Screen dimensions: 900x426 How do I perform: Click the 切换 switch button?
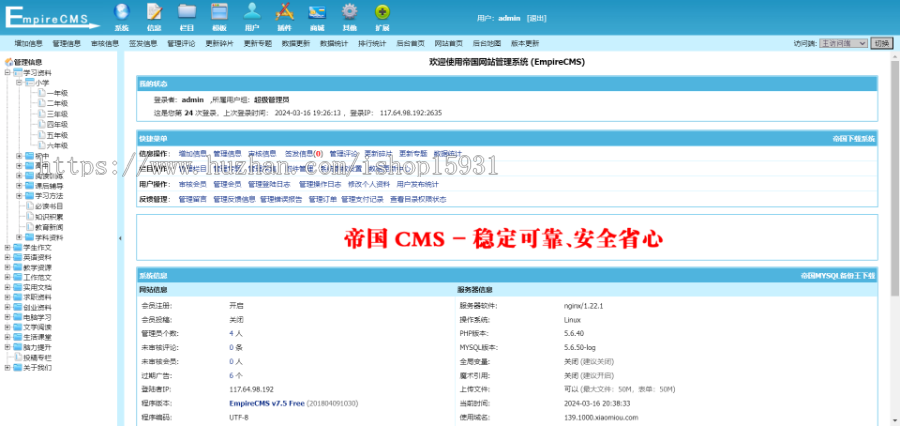coord(882,43)
